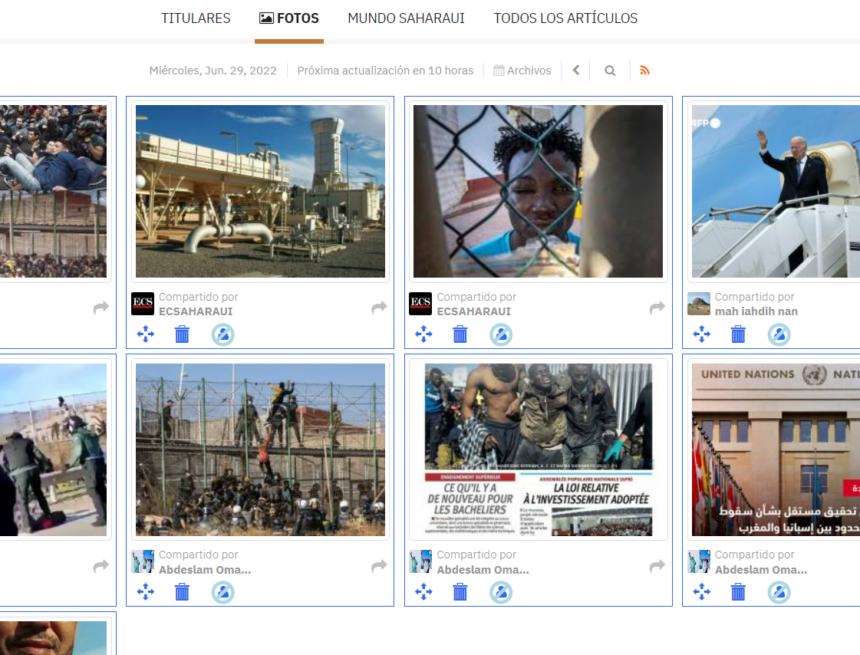860x655 pixels.
Task: Open the gas plant facility photo
Action: click(x=260, y=191)
